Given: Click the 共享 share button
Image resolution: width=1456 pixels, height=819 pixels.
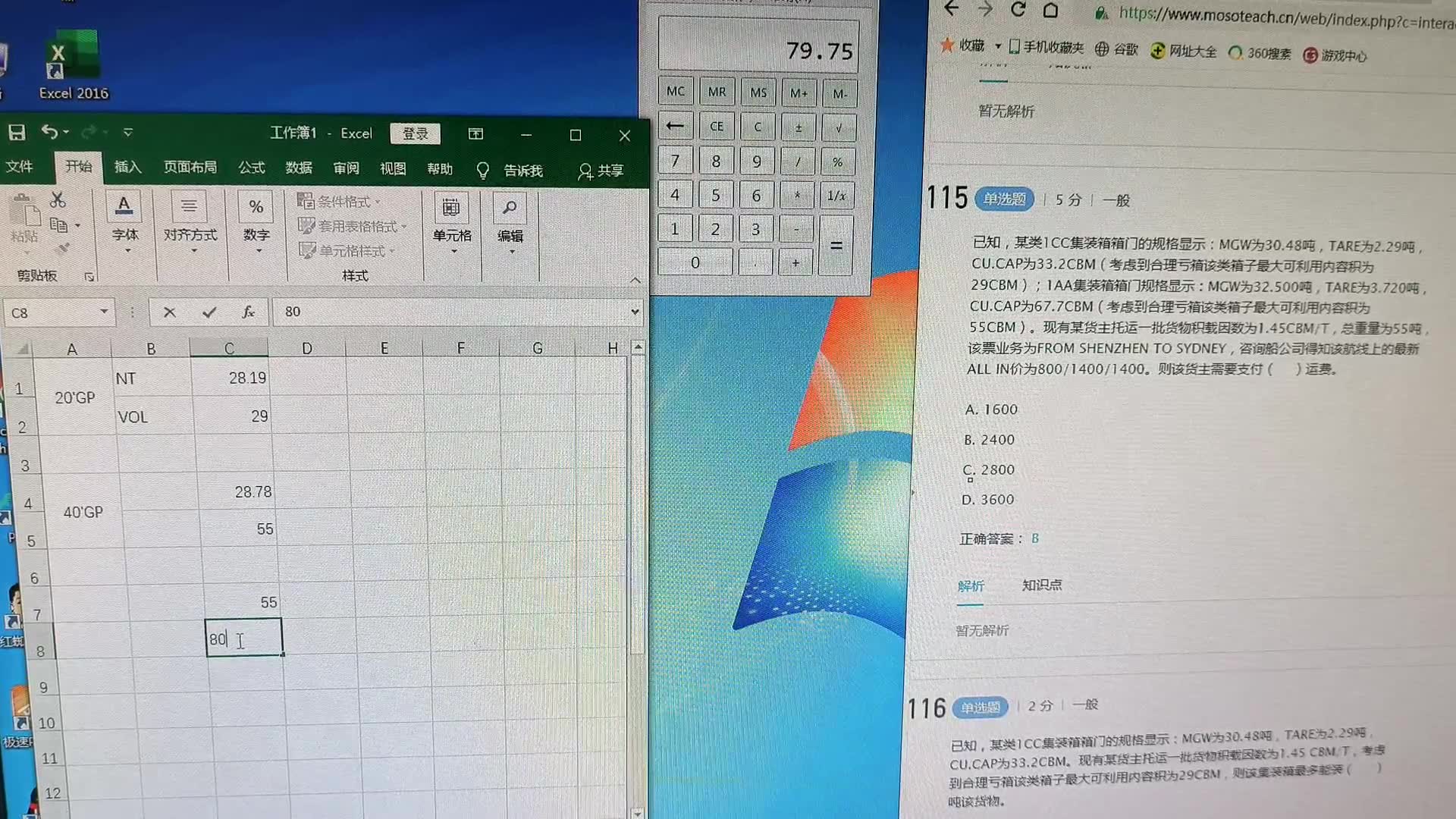Looking at the screenshot, I should [x=601, y=167].
